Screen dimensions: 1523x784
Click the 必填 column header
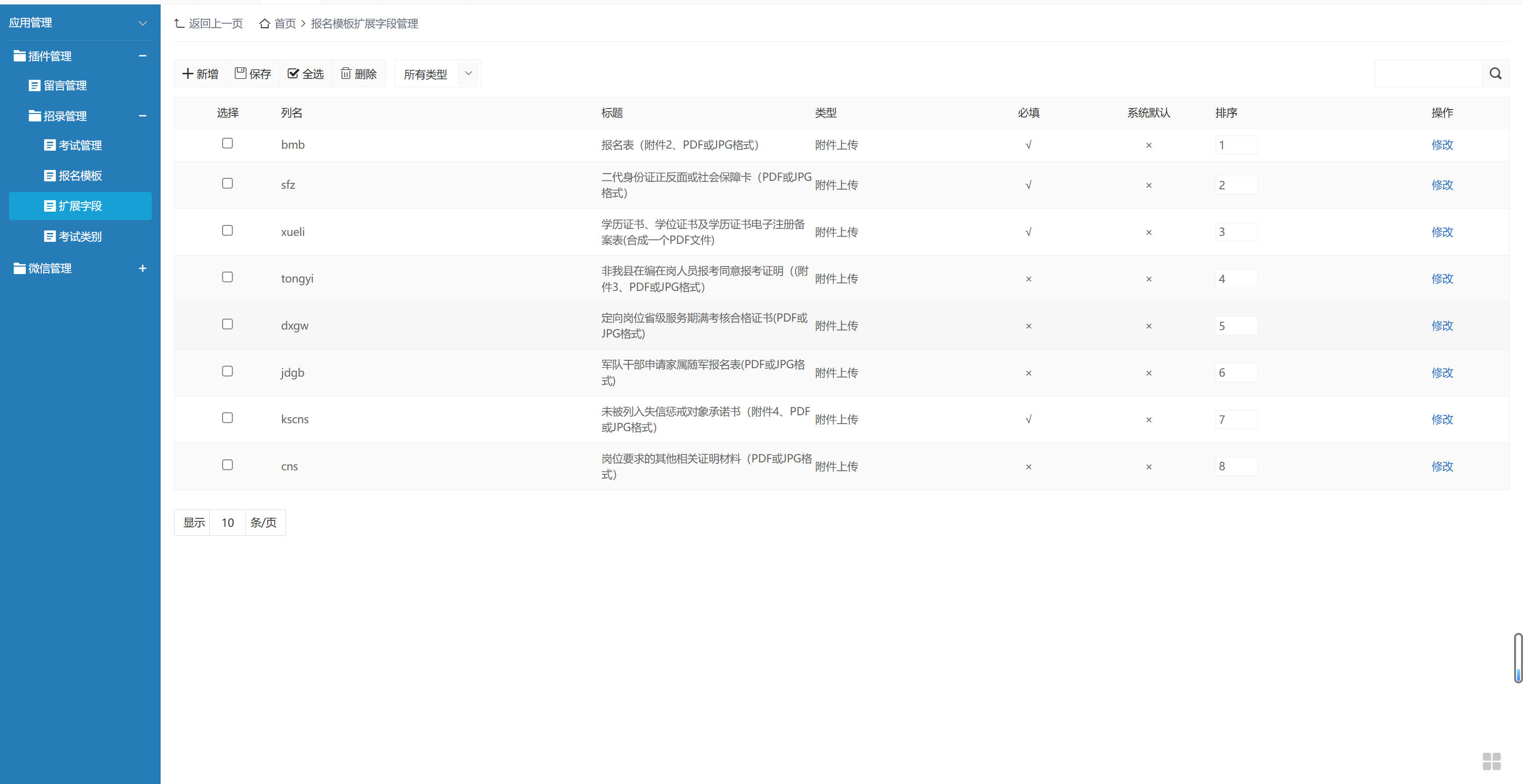tap(1029, 113)
